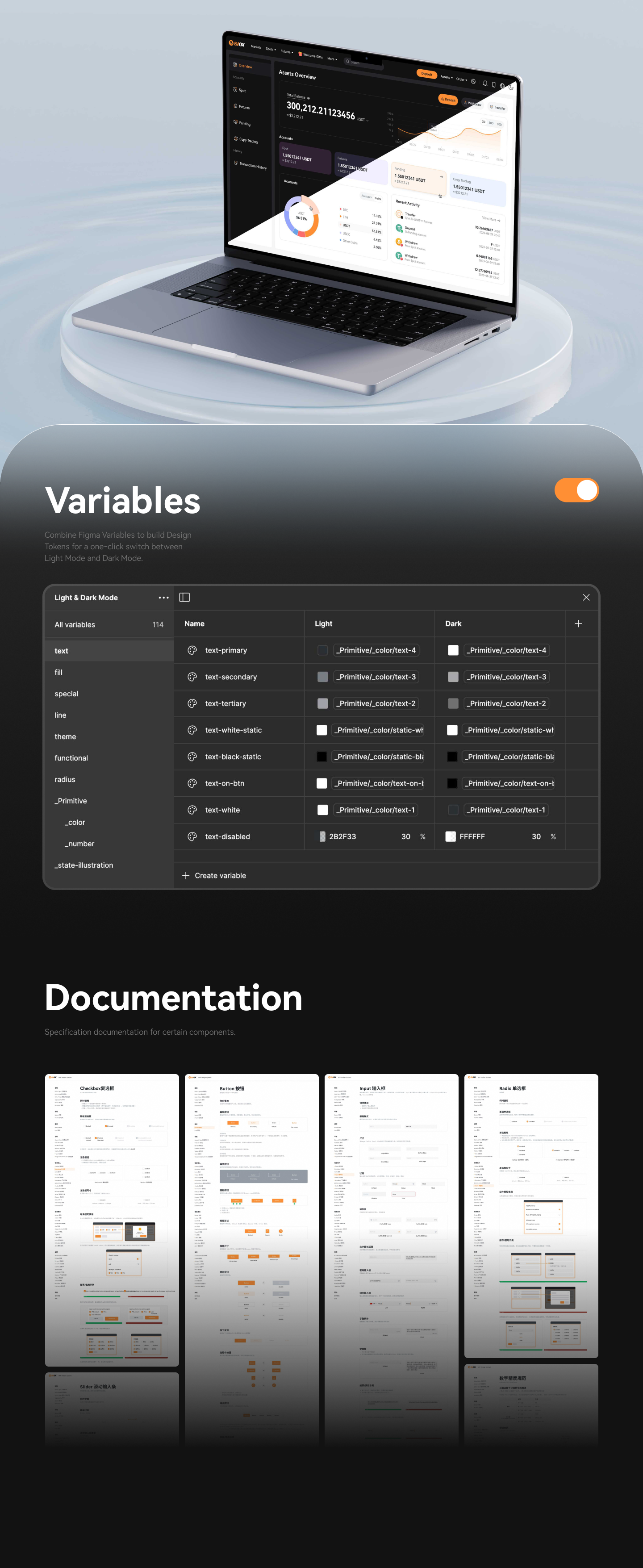Click text-on-btn Dark color swatch
643x1568 pixels.
[452, 783]
